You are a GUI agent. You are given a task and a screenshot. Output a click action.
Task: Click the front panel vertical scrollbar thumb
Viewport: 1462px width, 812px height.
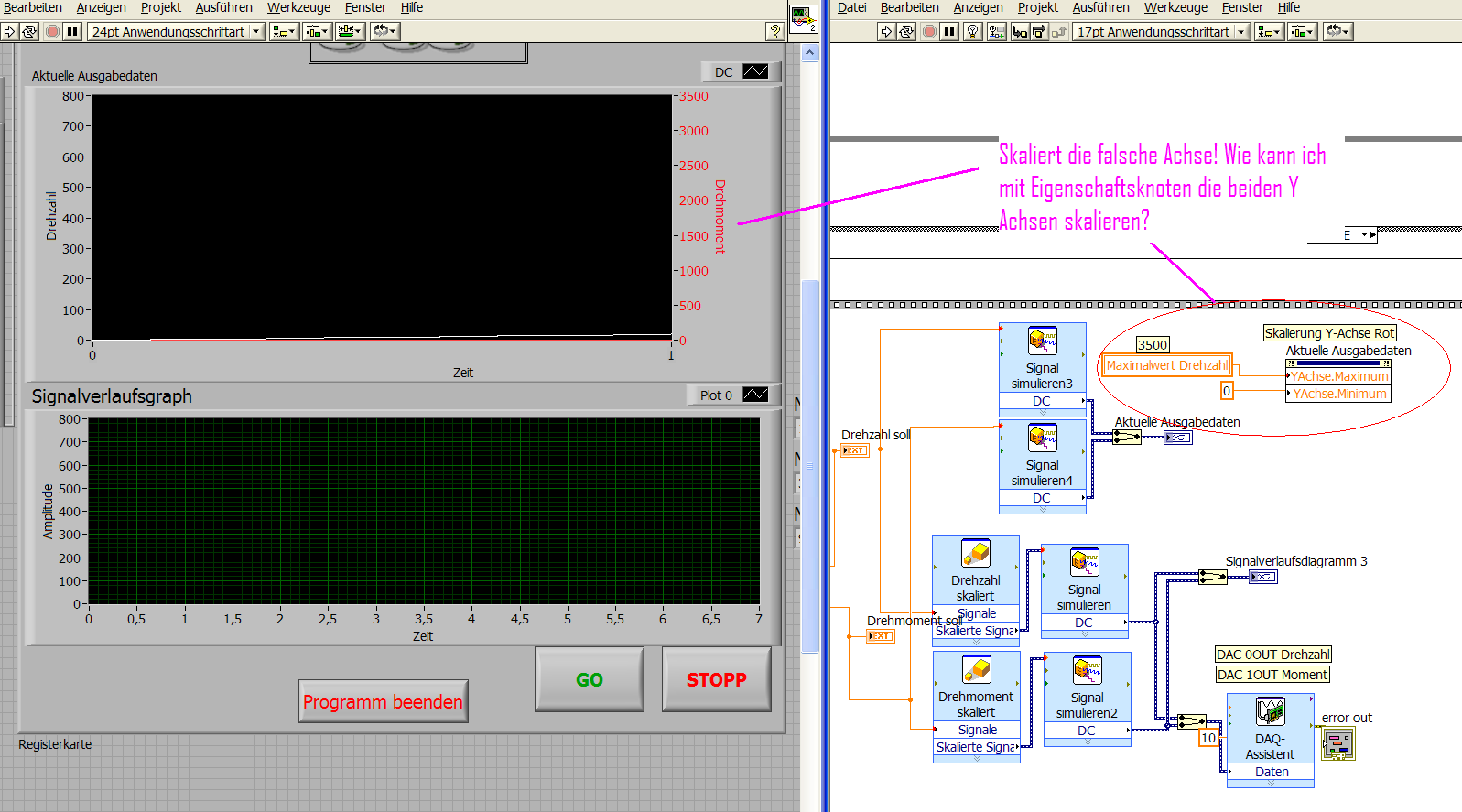[809, 466]
